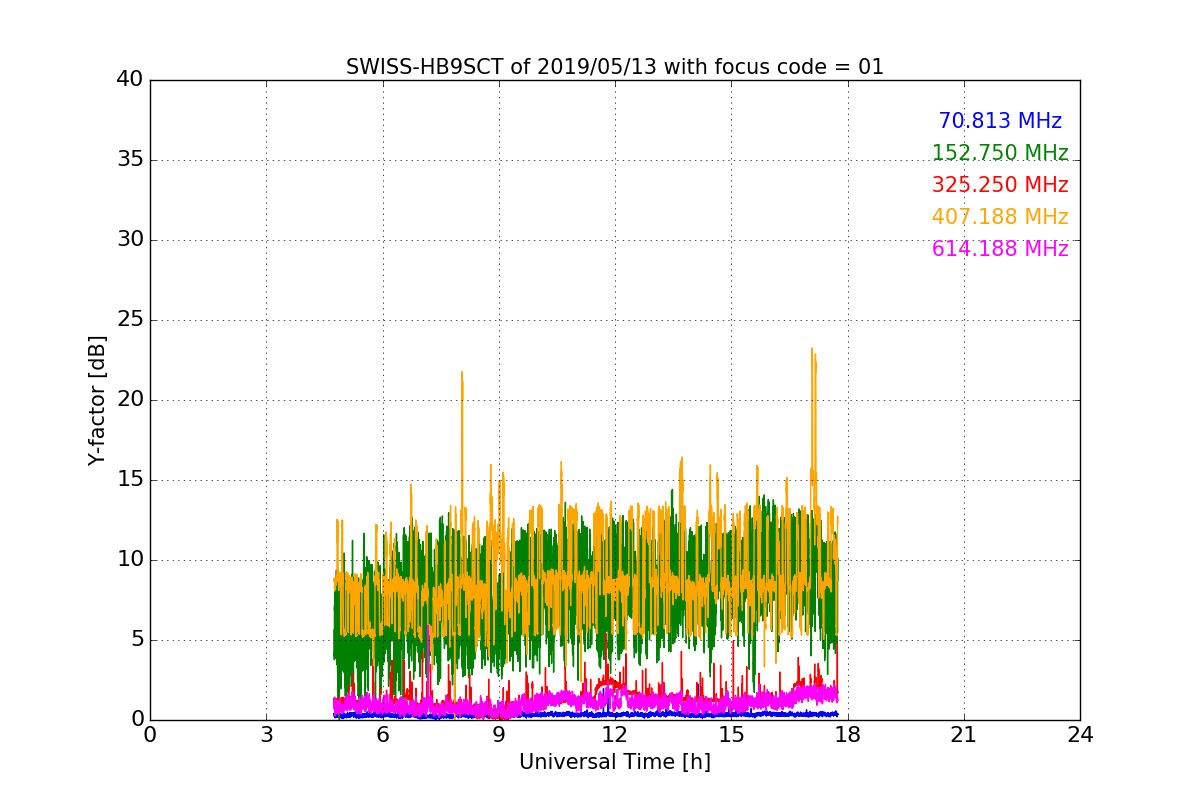This screenshot has height=800, width=1200.
Task: Click the orange spike peak near 8 h
Action: pyautogui.click(x=462, y=373)
